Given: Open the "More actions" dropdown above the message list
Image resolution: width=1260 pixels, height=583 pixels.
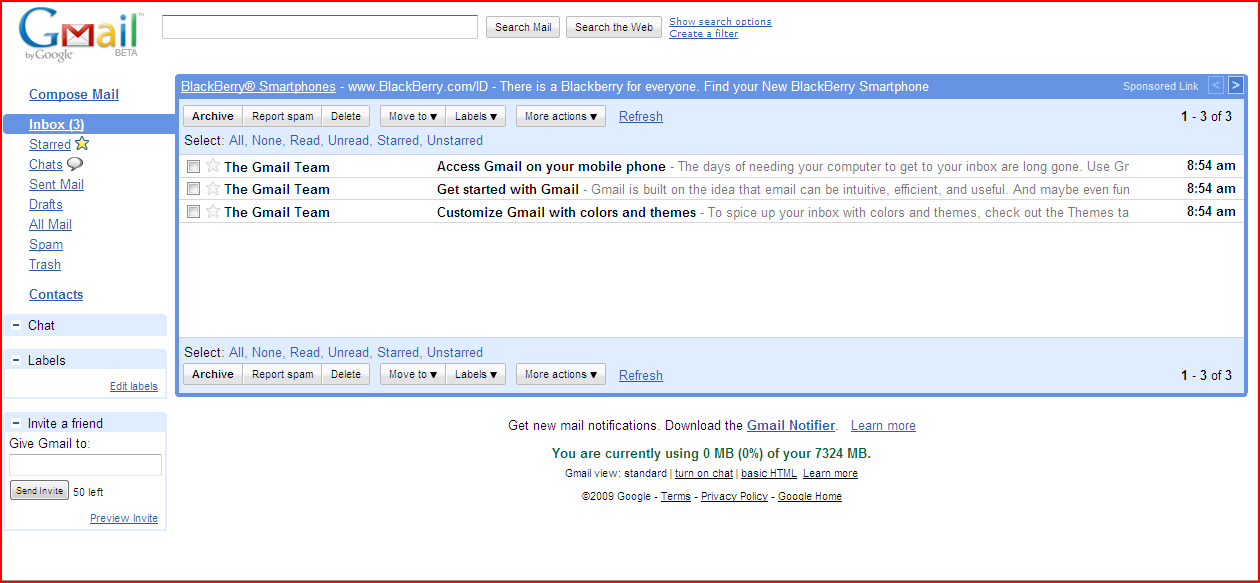Looking at the screenshot, I should [561, 116].
